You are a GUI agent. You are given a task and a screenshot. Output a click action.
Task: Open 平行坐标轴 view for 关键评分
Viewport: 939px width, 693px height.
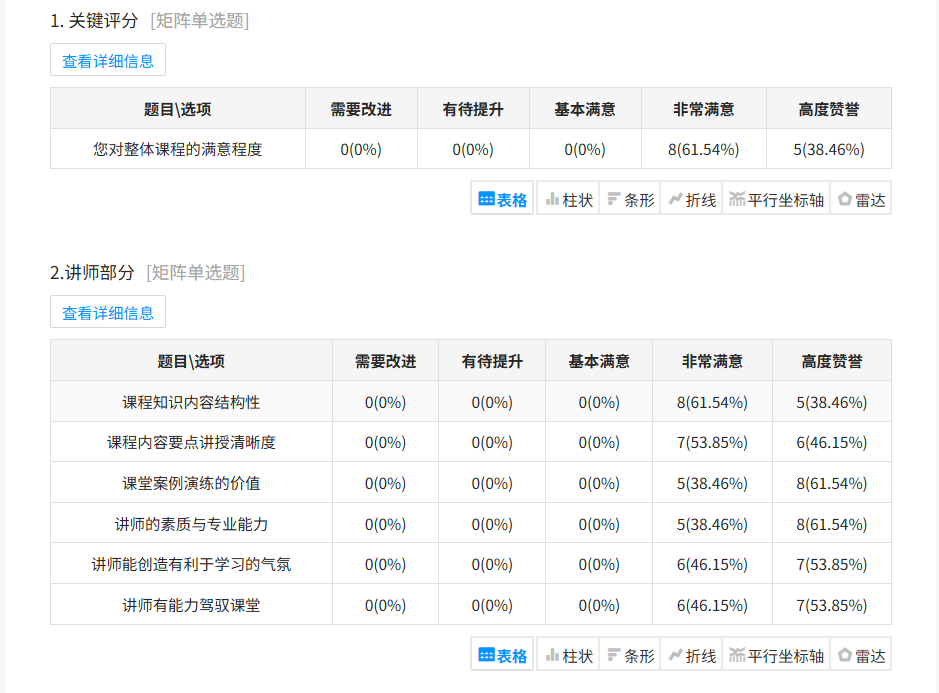[x=776, y=199]
